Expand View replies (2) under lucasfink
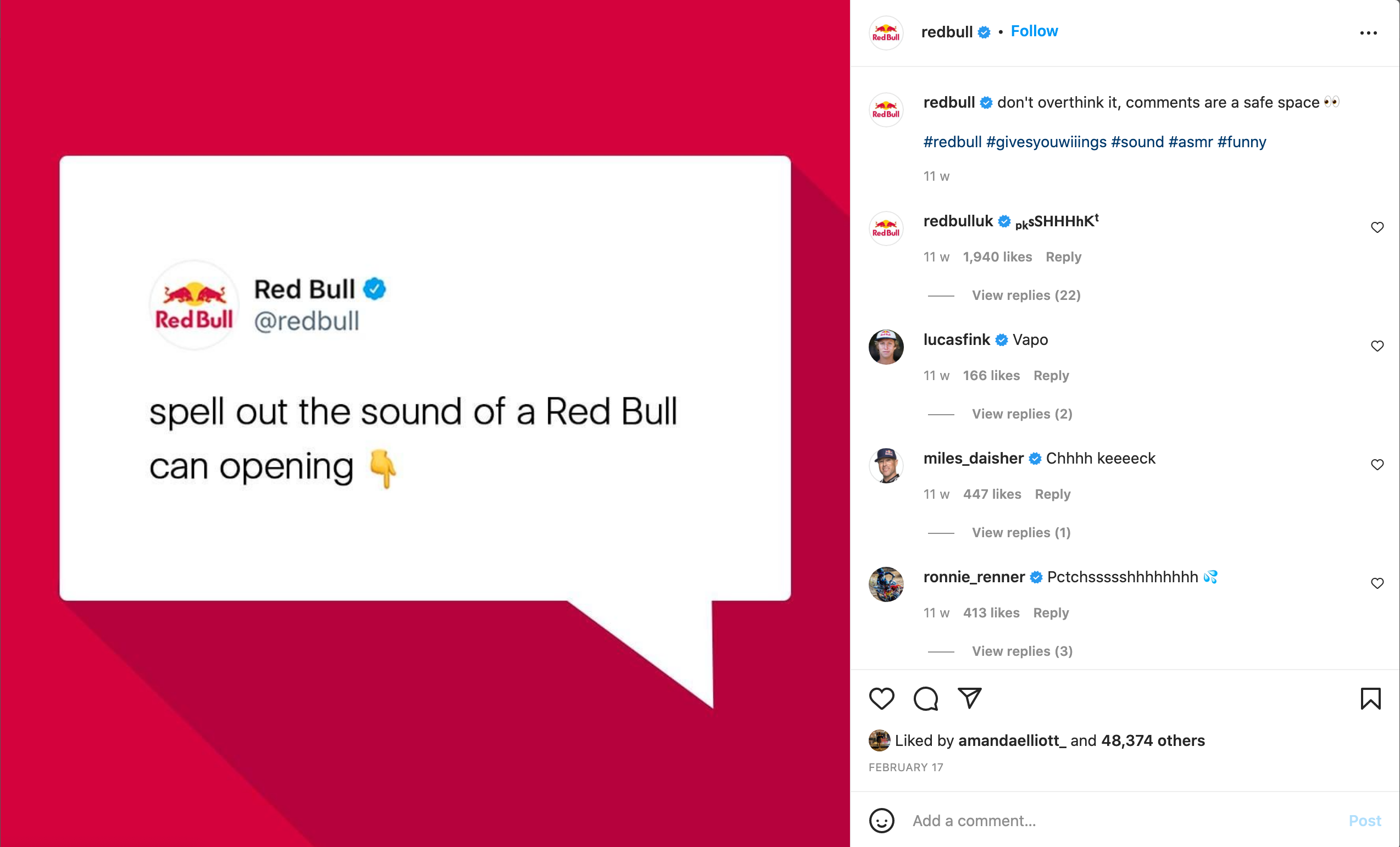This screenshot has width=1400, height=847. tap(1021, 414)
